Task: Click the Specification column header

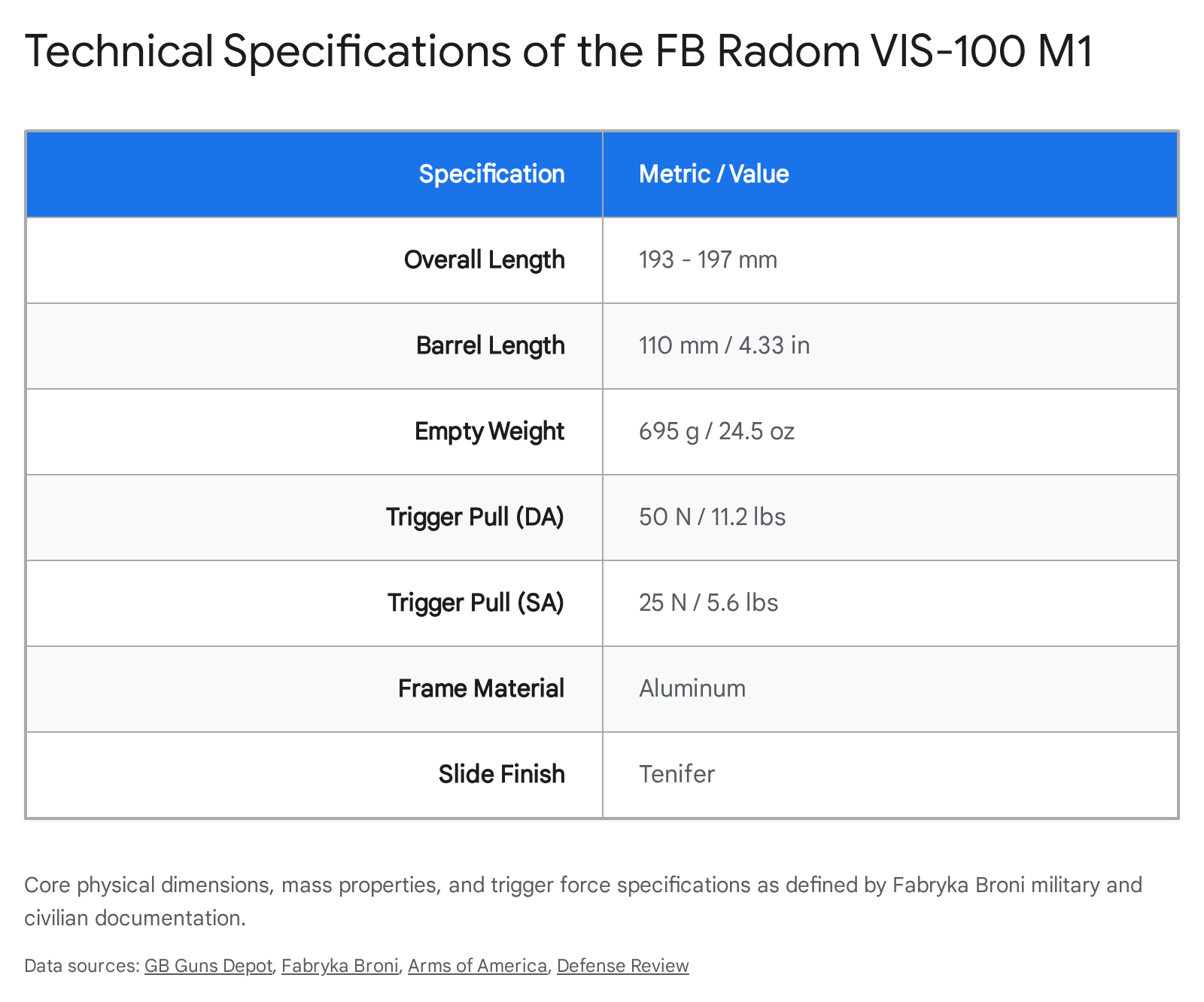Action: click(x=491, y=175)
